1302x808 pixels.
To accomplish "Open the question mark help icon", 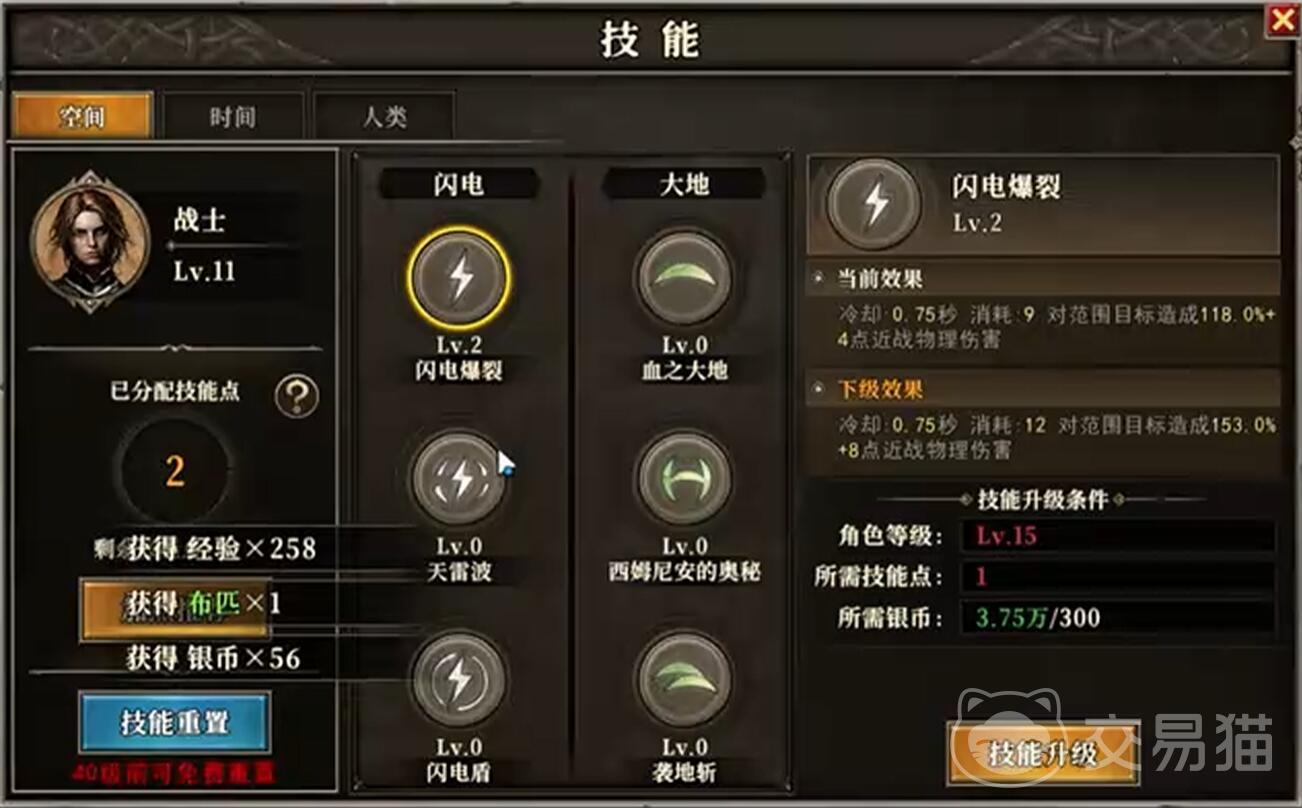I will point(297,397).
